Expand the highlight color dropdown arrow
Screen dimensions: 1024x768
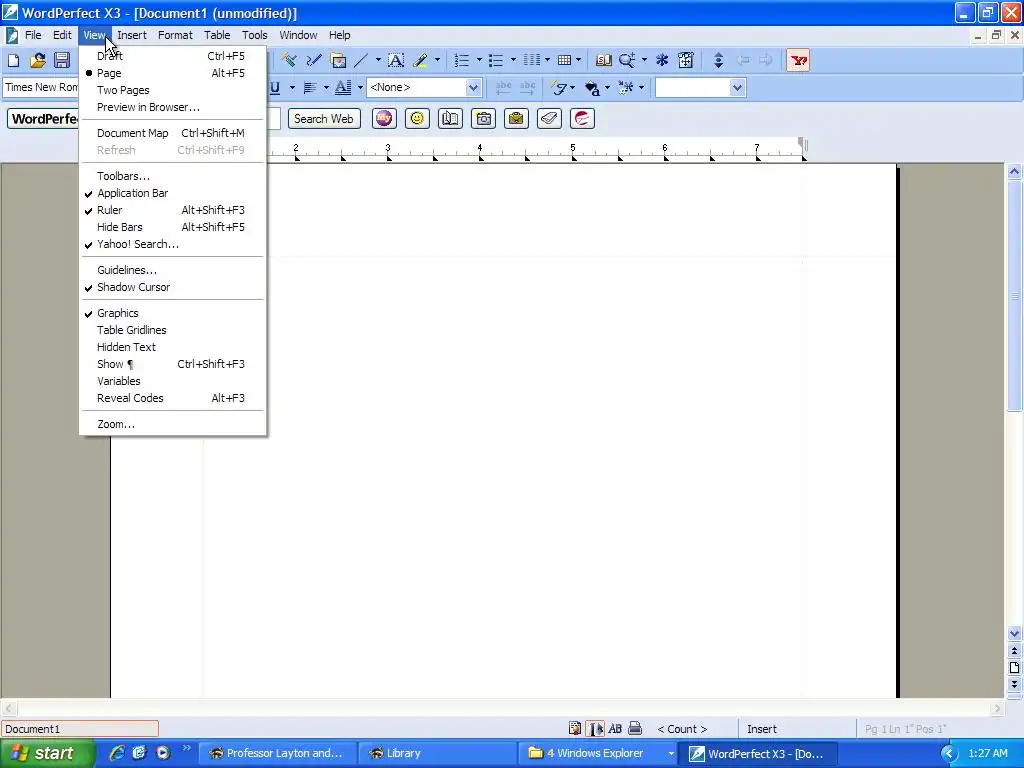438,61
